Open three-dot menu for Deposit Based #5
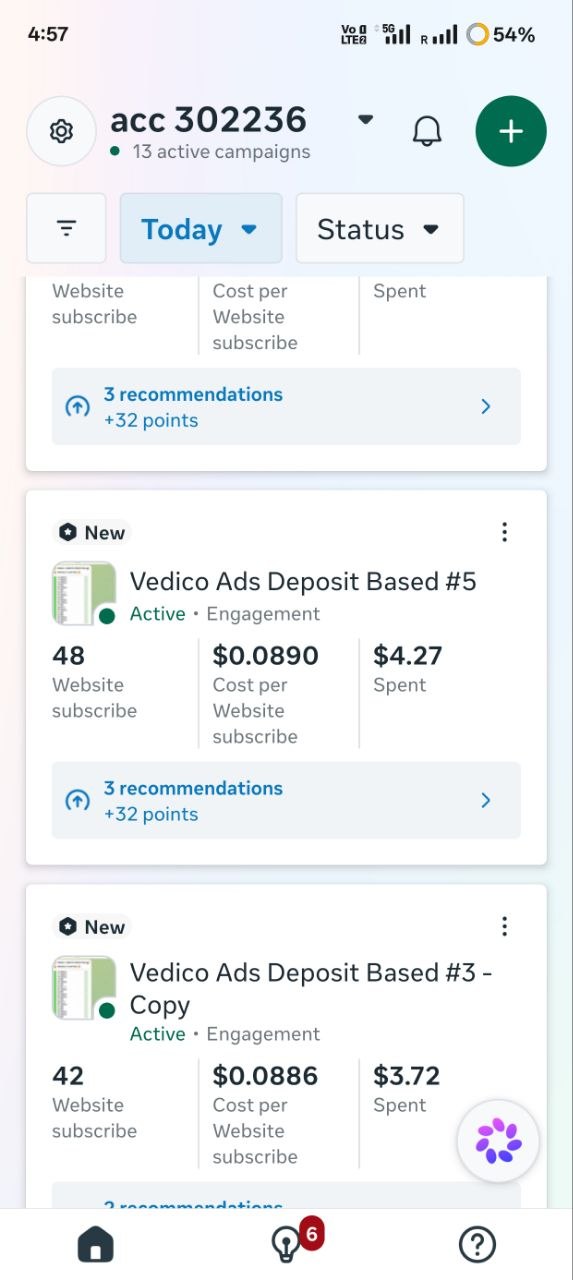Image resolution: width=573 pixels, height=1280 pixels. tap(505, 532)
